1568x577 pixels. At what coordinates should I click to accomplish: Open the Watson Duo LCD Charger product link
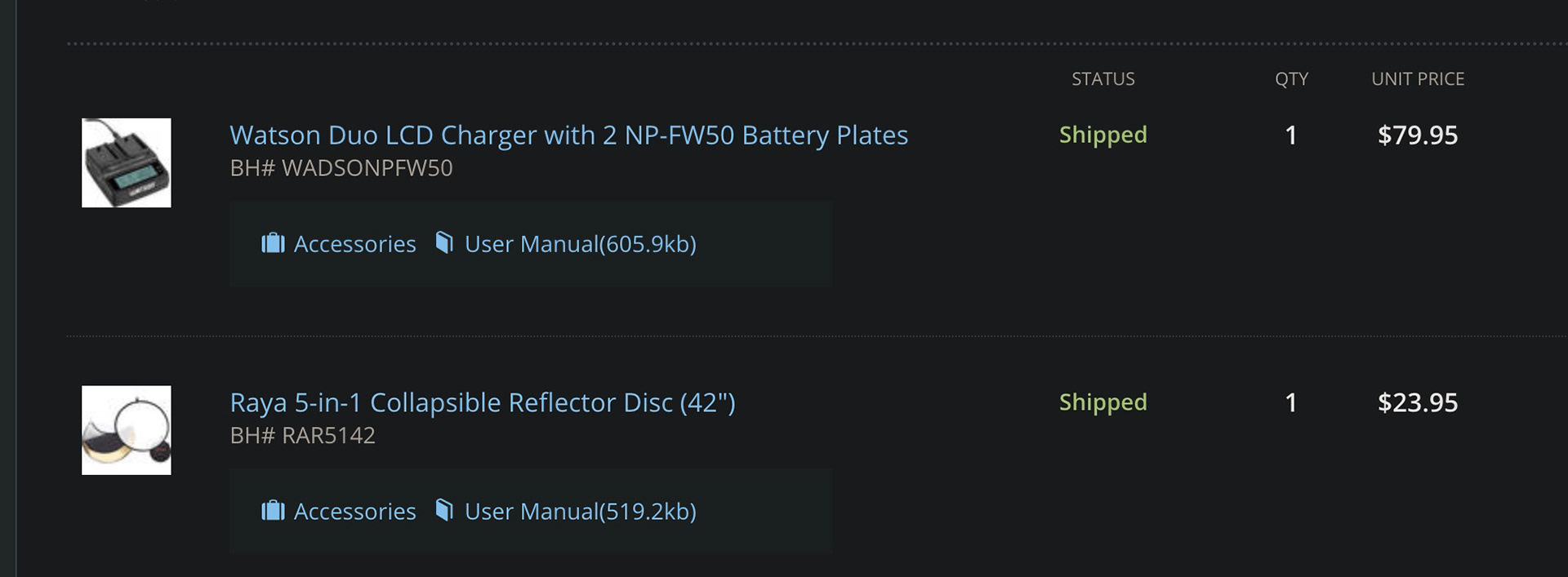tap(568, 135)
